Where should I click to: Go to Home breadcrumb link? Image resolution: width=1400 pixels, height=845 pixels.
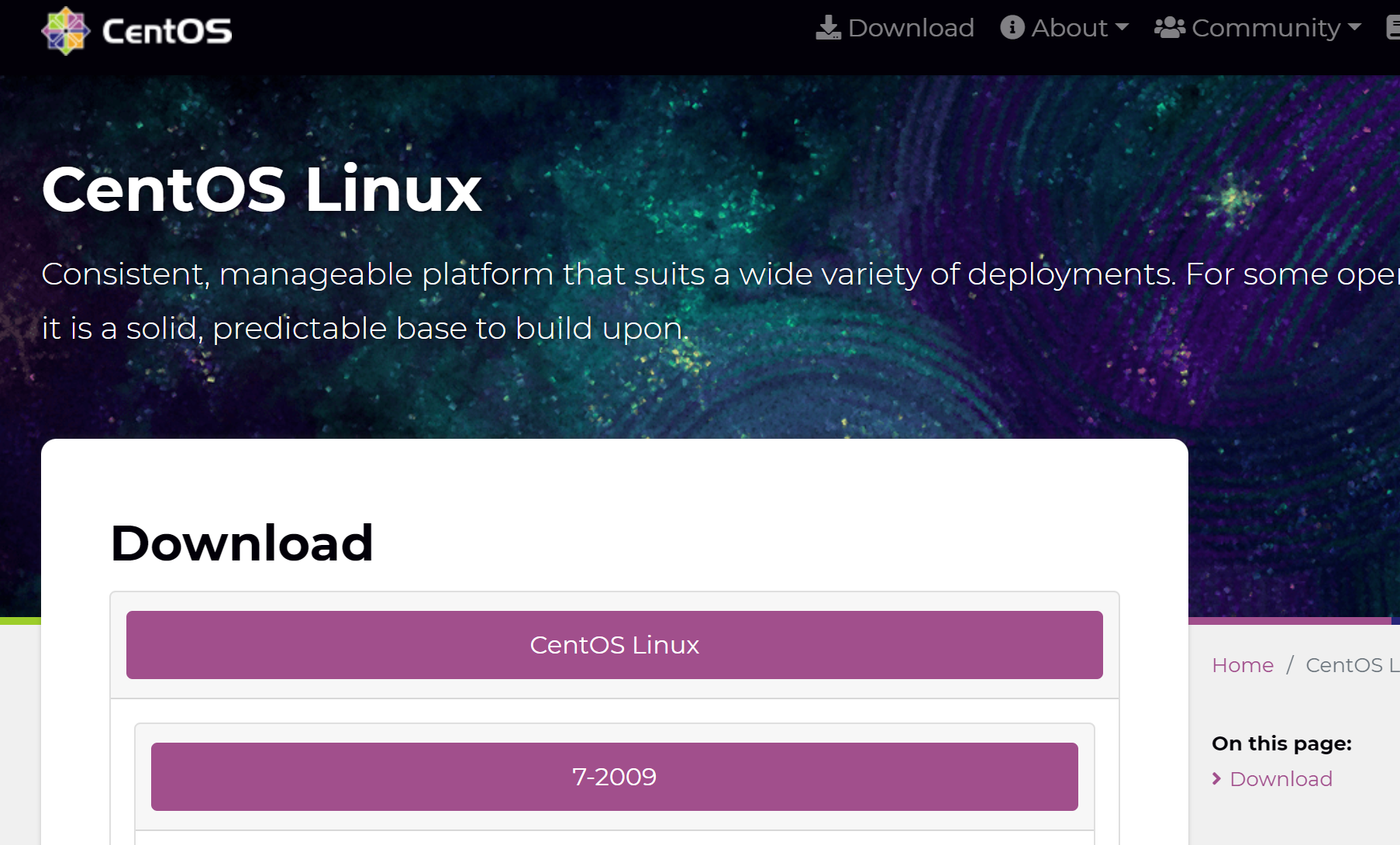[1243, 665]
